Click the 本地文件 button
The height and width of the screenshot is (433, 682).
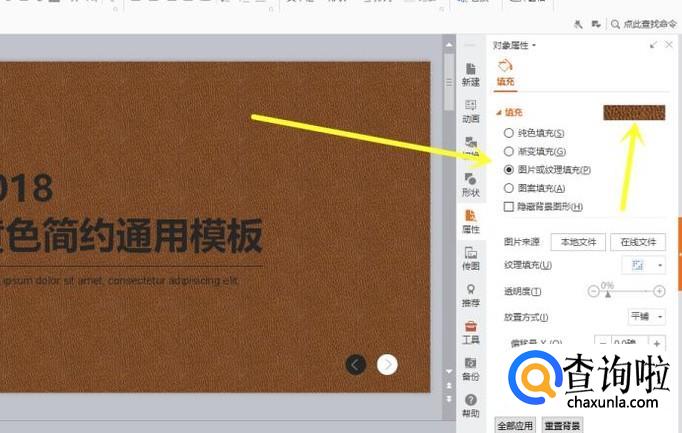[578, 242]
